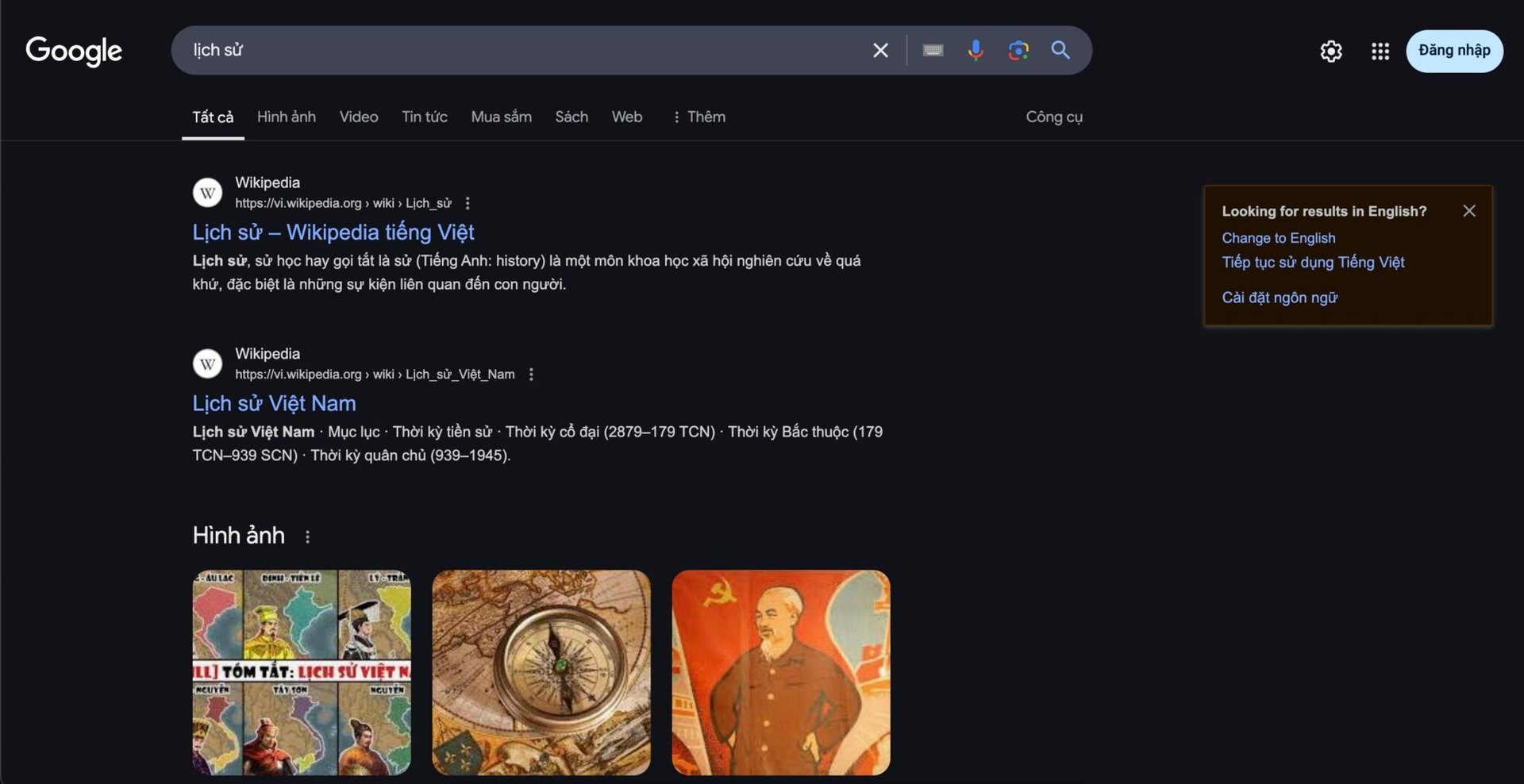Open options next to Hình ảnh heading
Screen dimensions: 1524x784
(307, 537)
